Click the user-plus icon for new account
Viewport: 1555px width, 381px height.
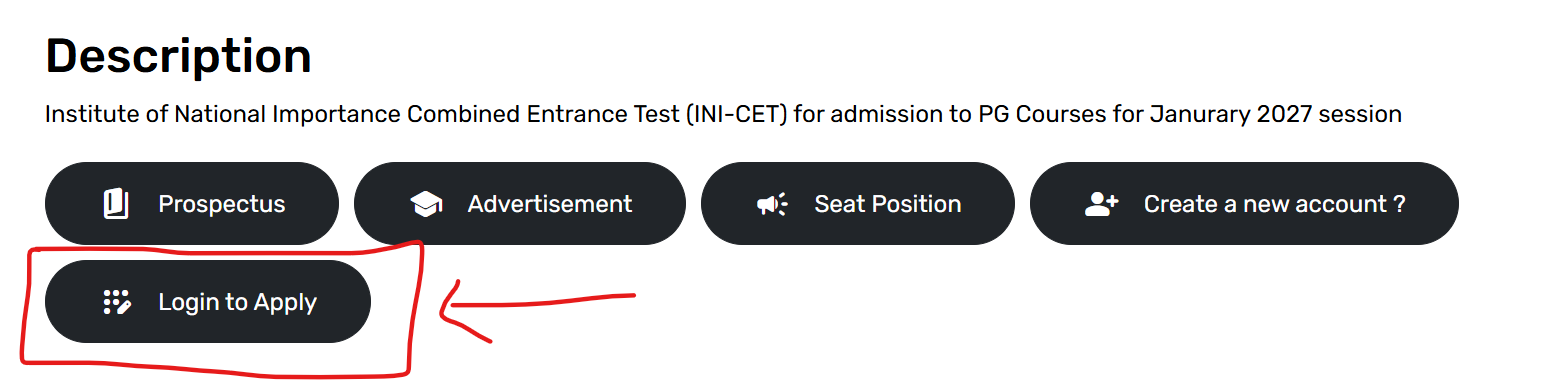1101,204
